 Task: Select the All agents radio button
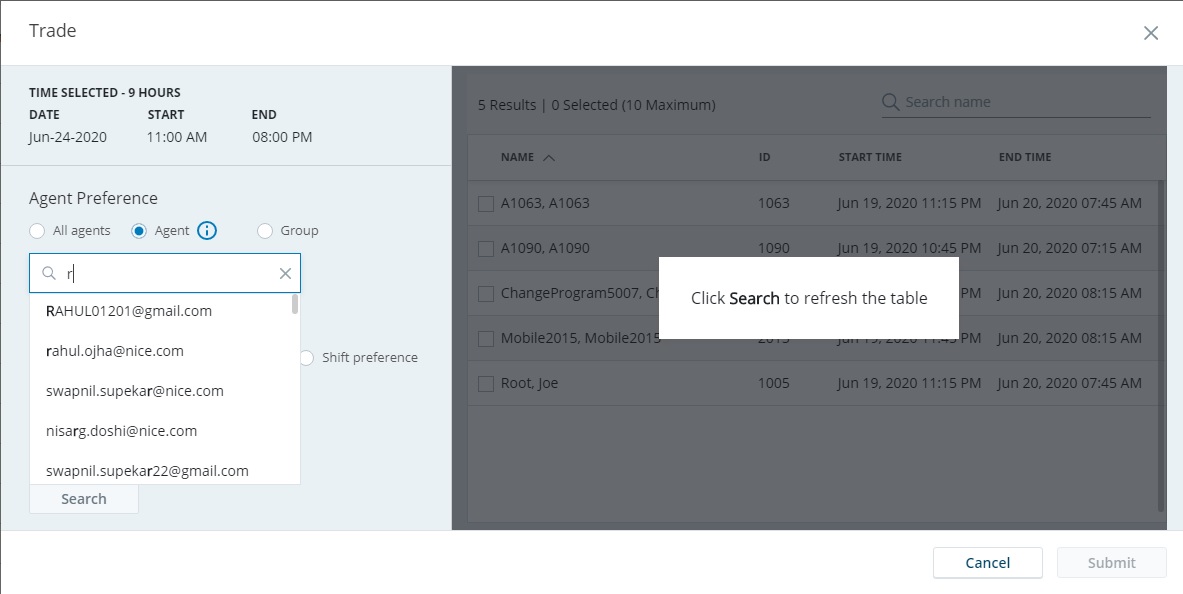pos(37,231)
